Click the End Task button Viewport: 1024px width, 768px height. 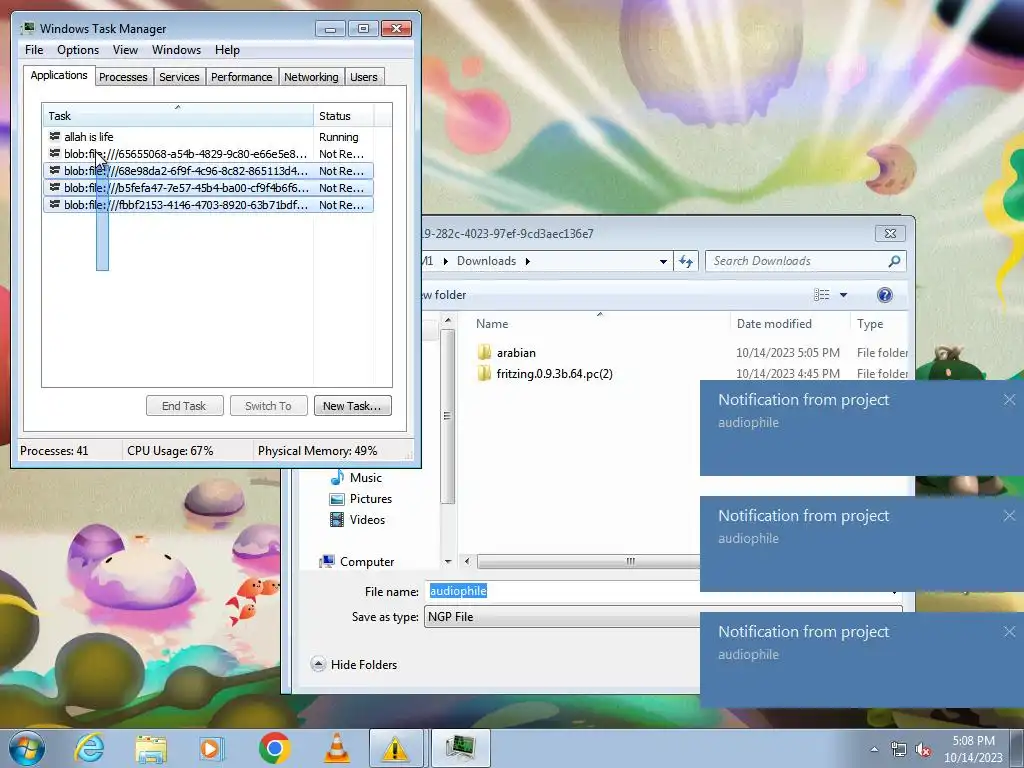click(x=184, y=406)
